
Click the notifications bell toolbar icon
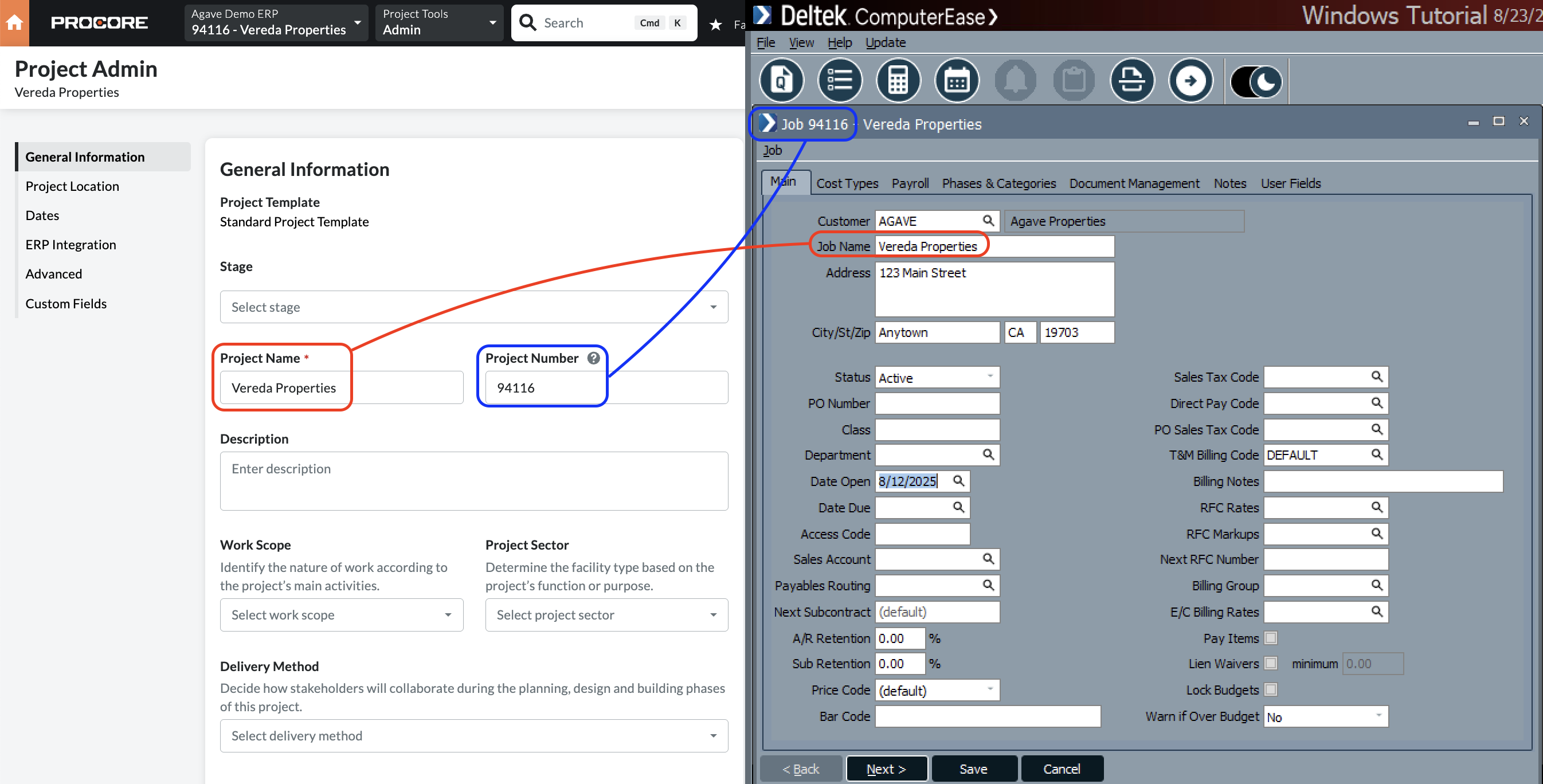(1015, 80)
